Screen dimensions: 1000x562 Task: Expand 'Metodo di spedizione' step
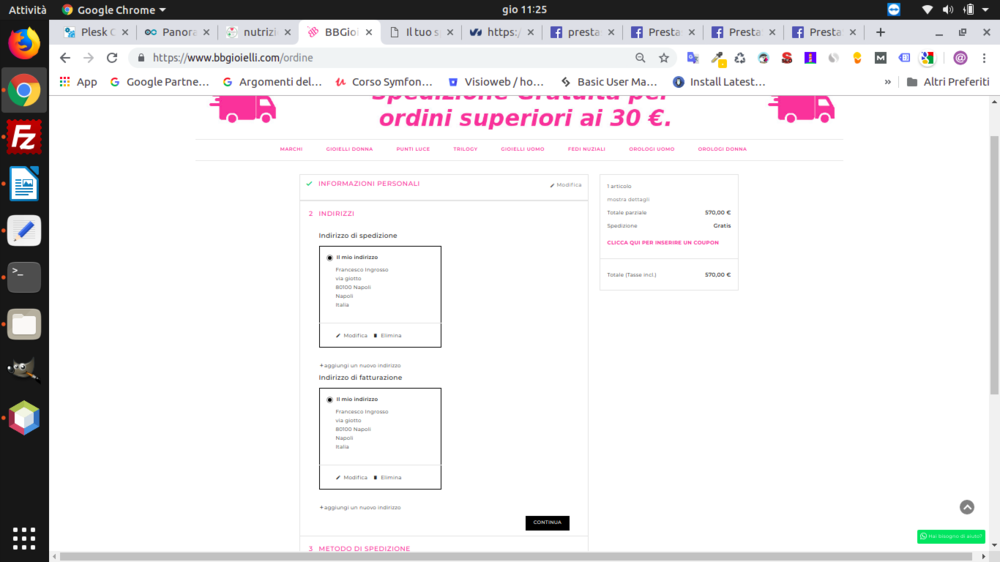[x=364, y=549]
